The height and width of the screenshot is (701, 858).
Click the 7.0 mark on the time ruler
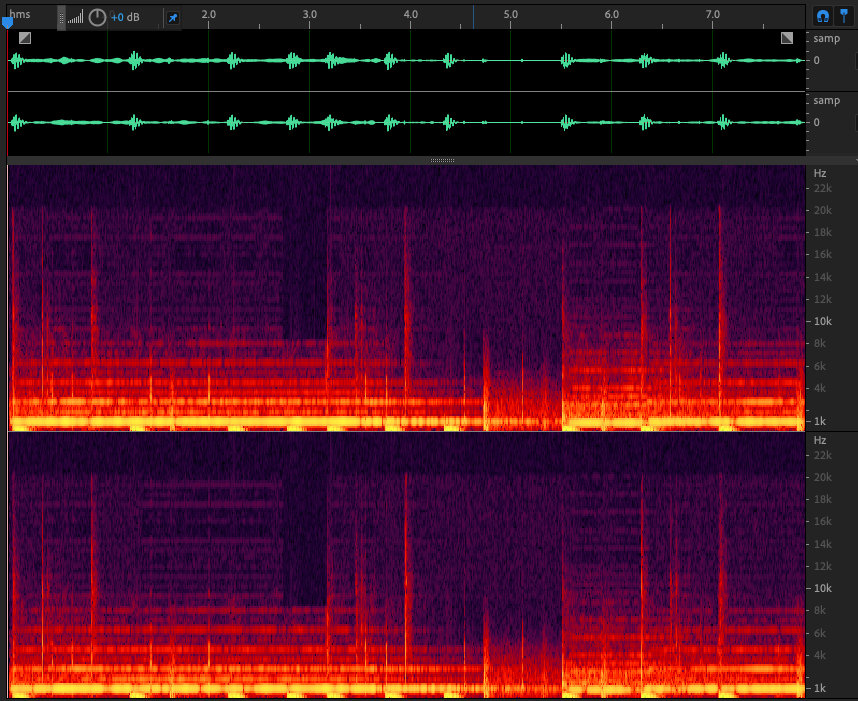pos(713,15)
